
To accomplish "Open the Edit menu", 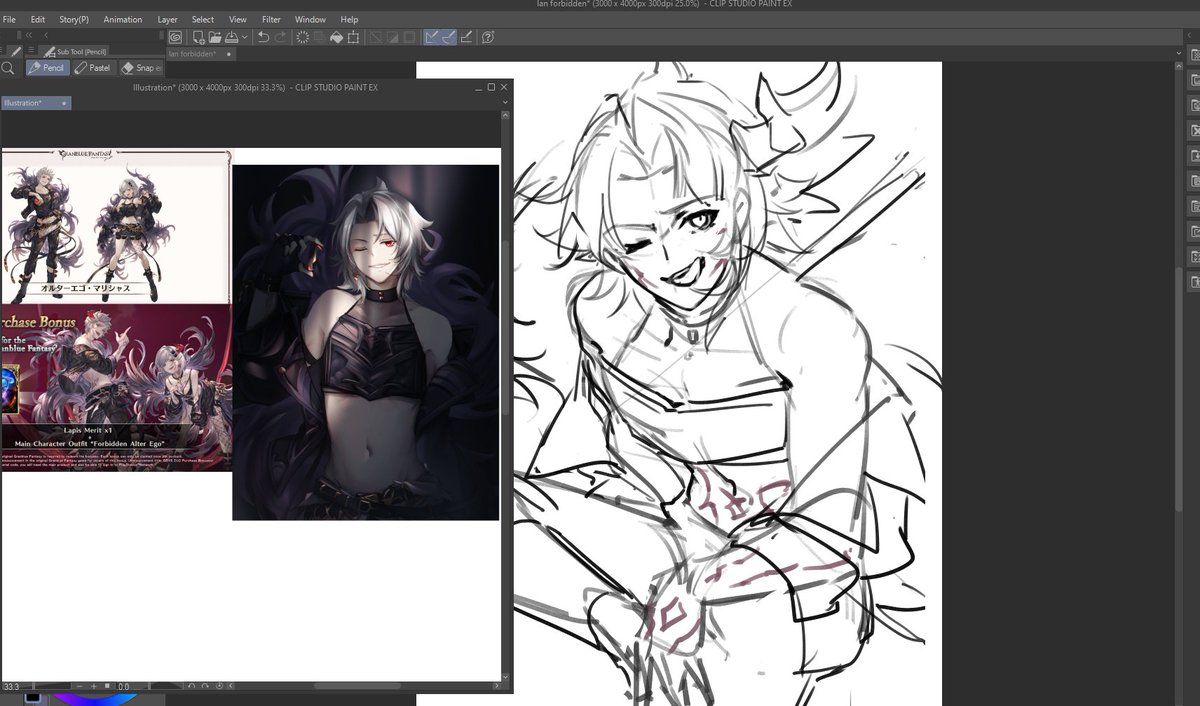I will [x=38, y=19].
